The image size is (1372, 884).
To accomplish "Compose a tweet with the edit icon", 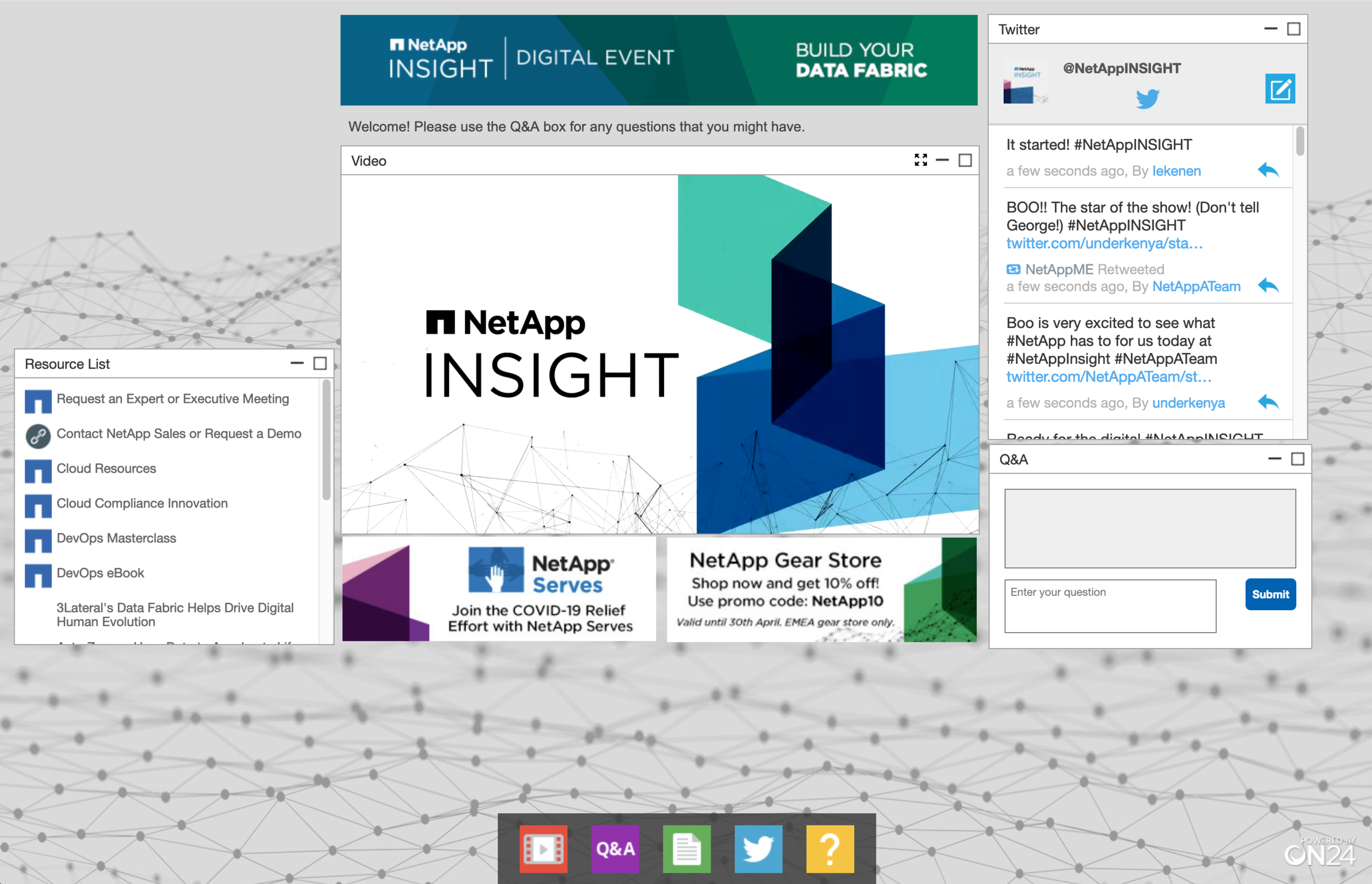I will pos(1280,89).
